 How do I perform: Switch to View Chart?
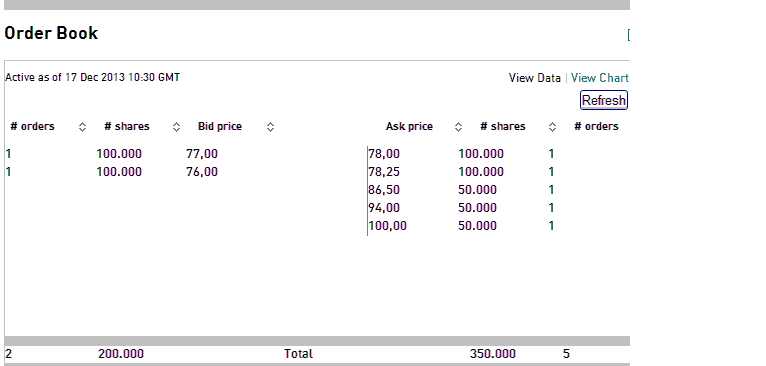599,78
